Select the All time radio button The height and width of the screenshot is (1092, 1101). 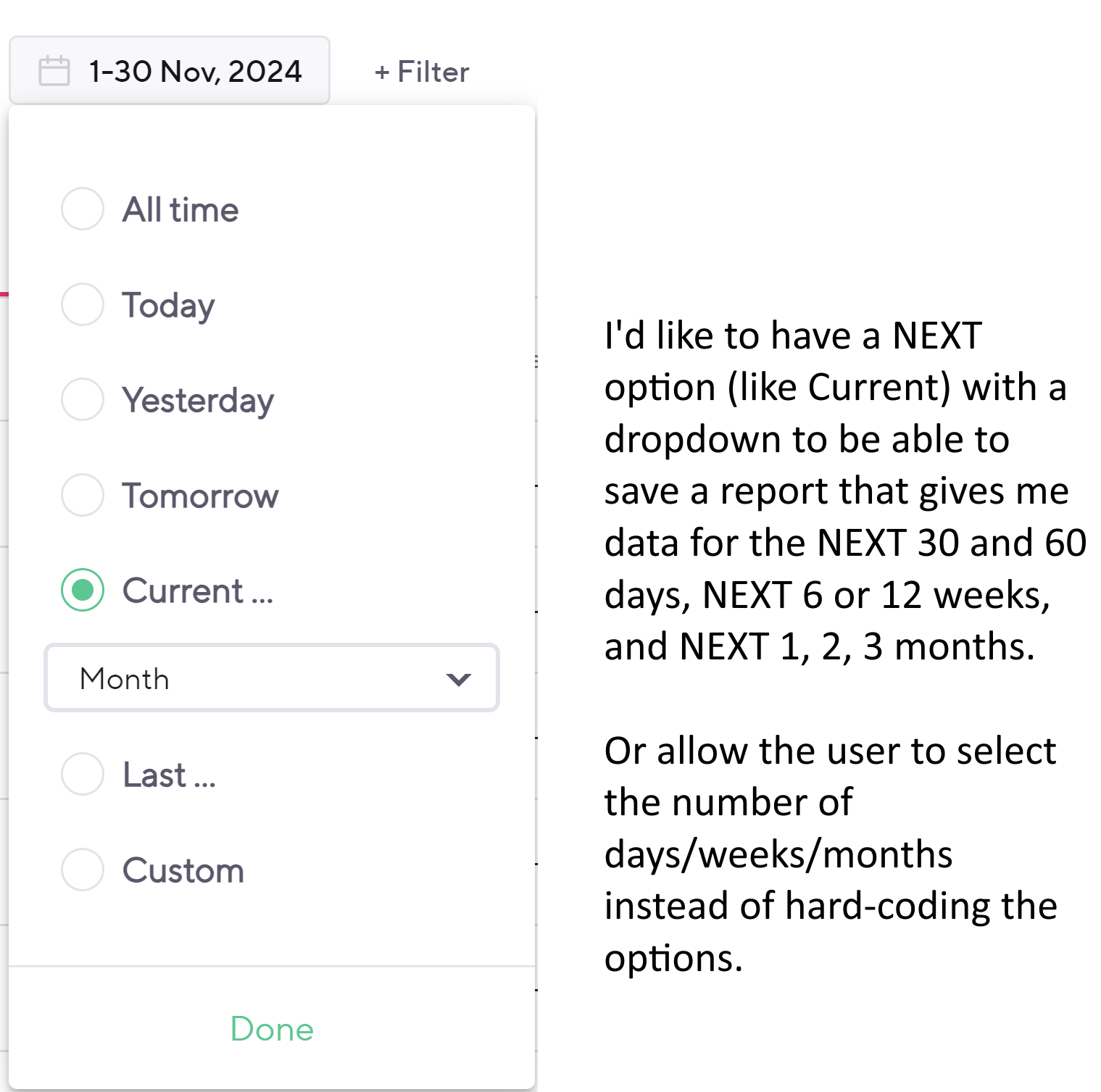[x=83, y=209]
